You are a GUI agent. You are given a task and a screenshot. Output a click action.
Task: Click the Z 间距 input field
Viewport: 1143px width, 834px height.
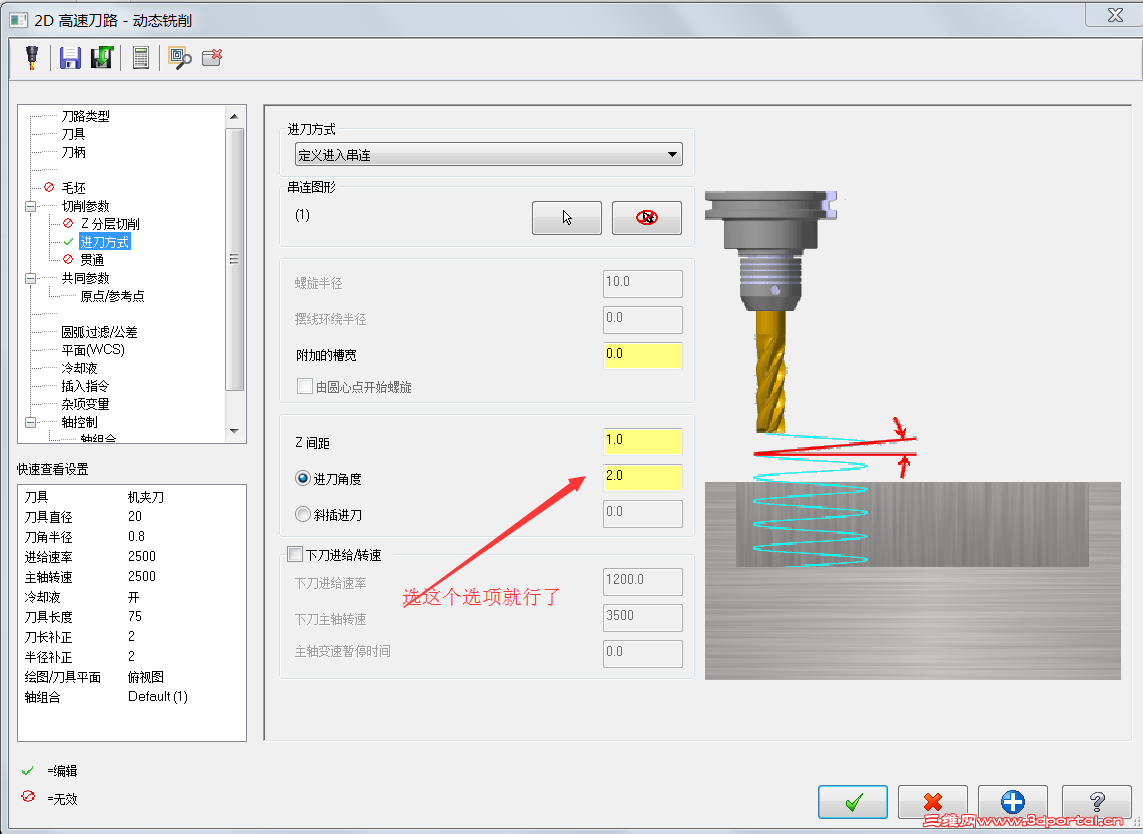(x=643, y=441)
